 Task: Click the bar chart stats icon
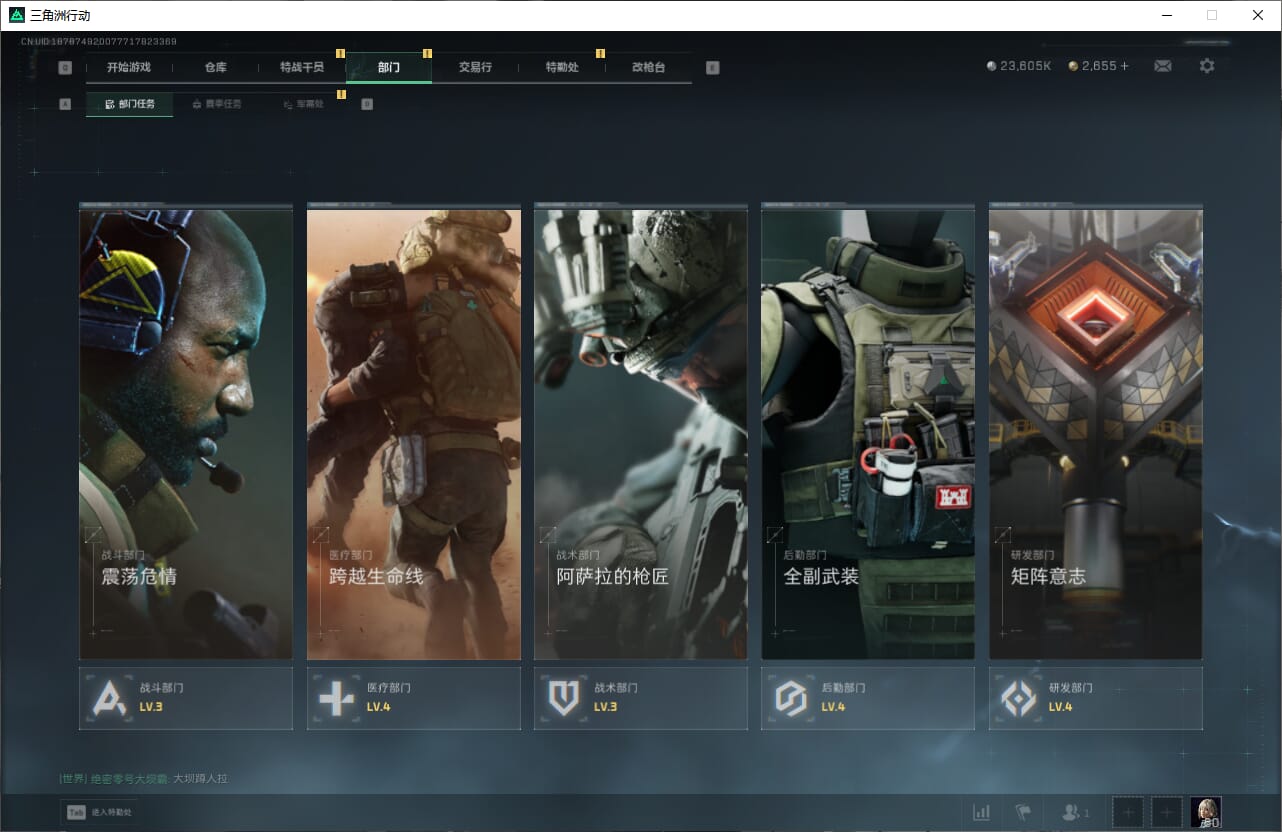pos(981,812)
